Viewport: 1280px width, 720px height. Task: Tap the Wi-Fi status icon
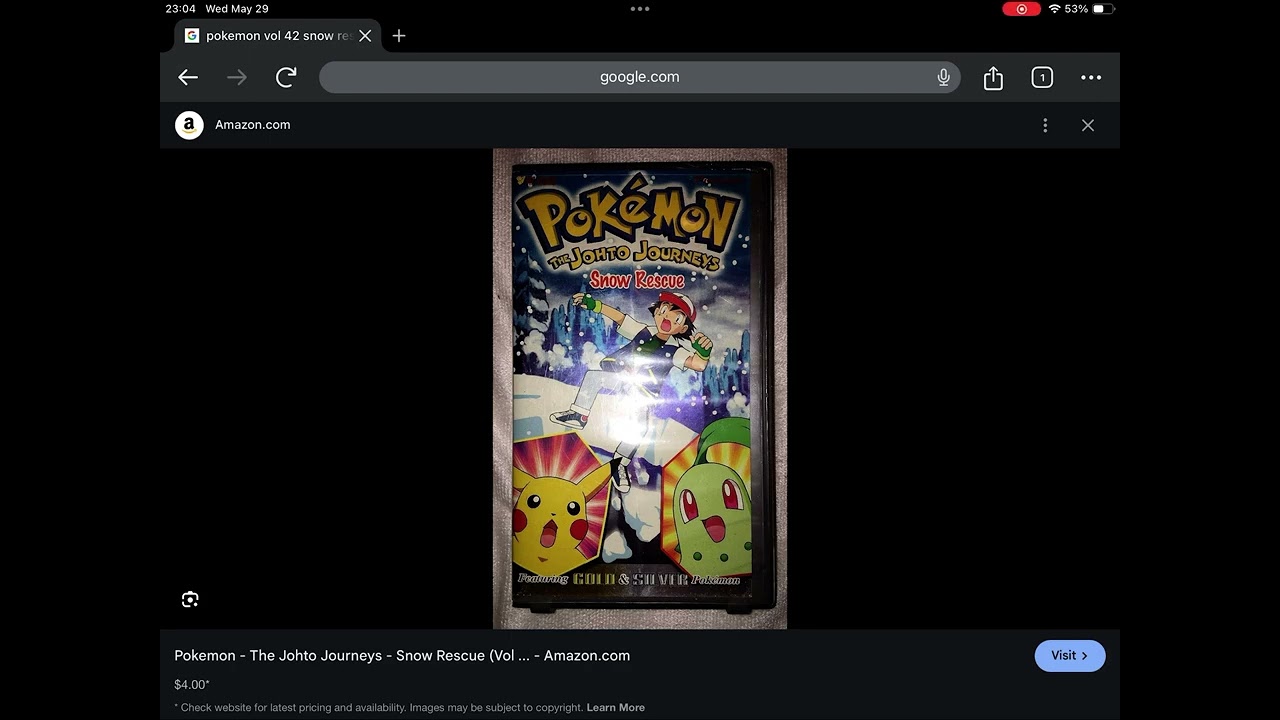1054,9
